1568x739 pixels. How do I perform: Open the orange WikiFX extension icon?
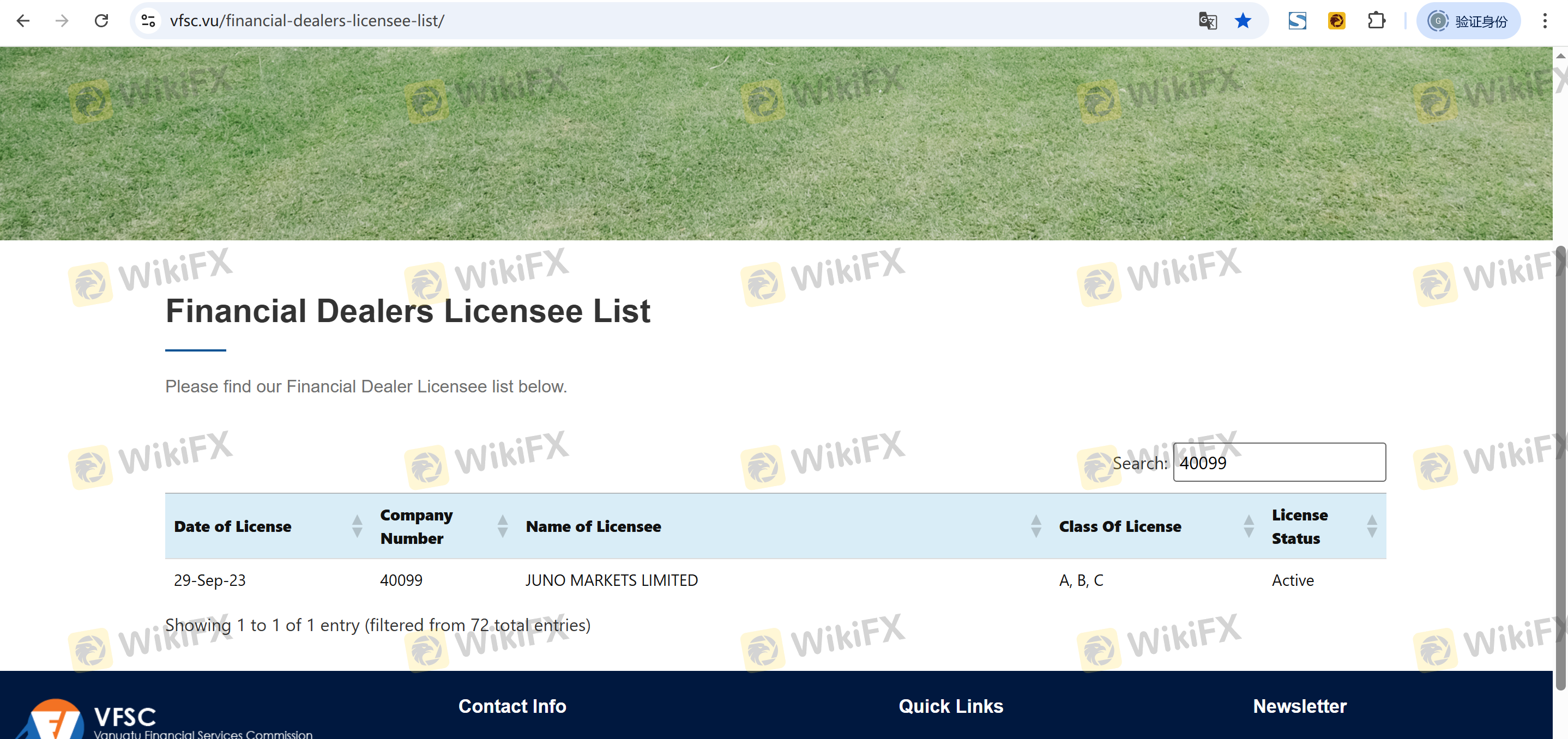[x=1336, y=21]
